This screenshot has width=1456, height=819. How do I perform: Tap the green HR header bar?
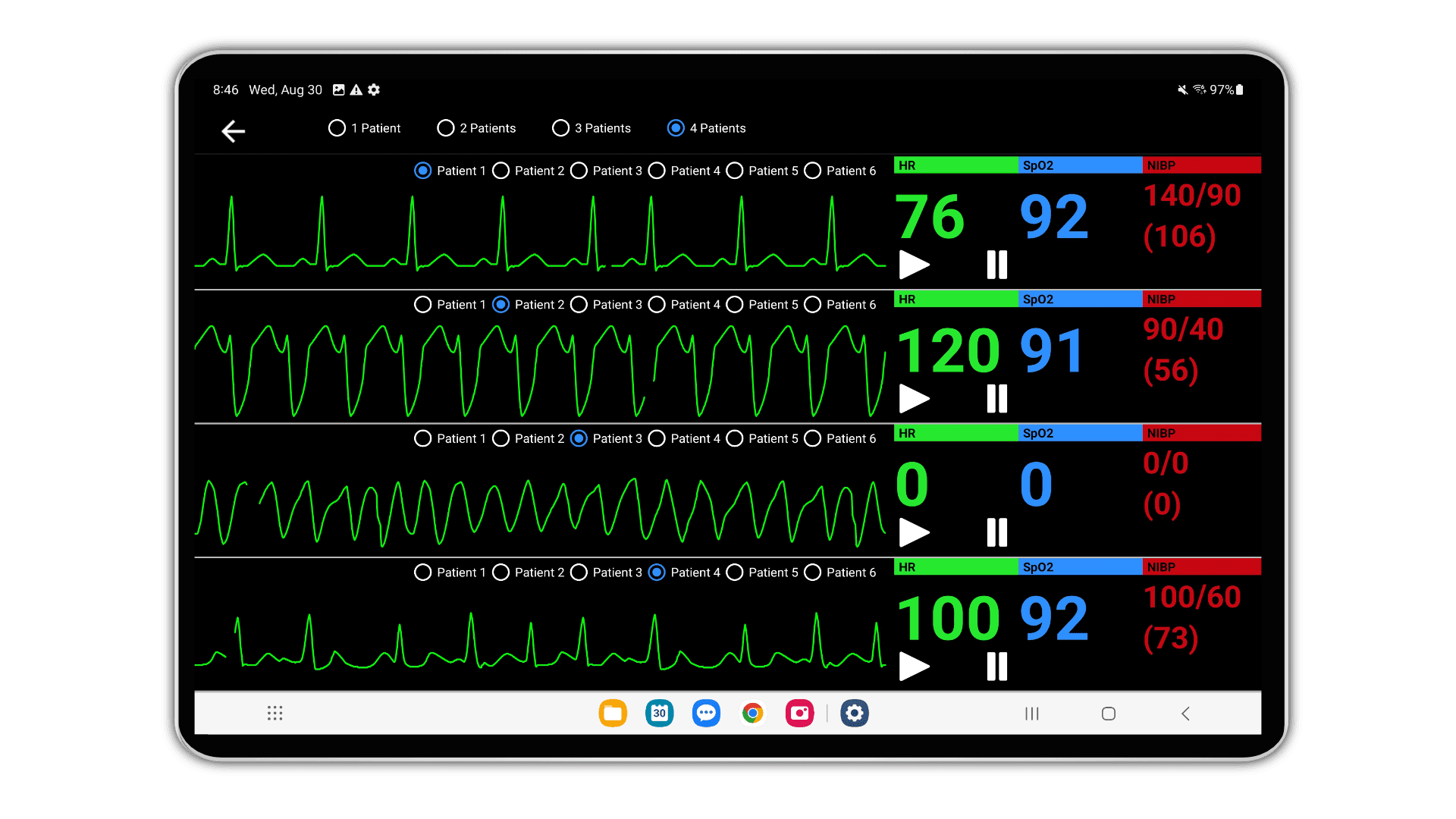click(955, 165)
